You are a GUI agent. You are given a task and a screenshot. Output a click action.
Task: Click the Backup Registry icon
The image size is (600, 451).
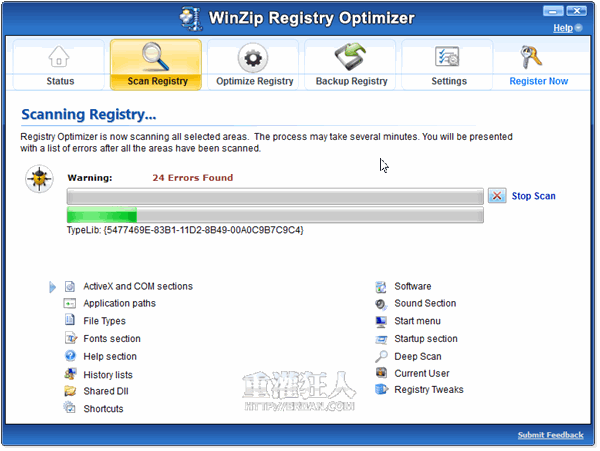[x=351, y=57]
